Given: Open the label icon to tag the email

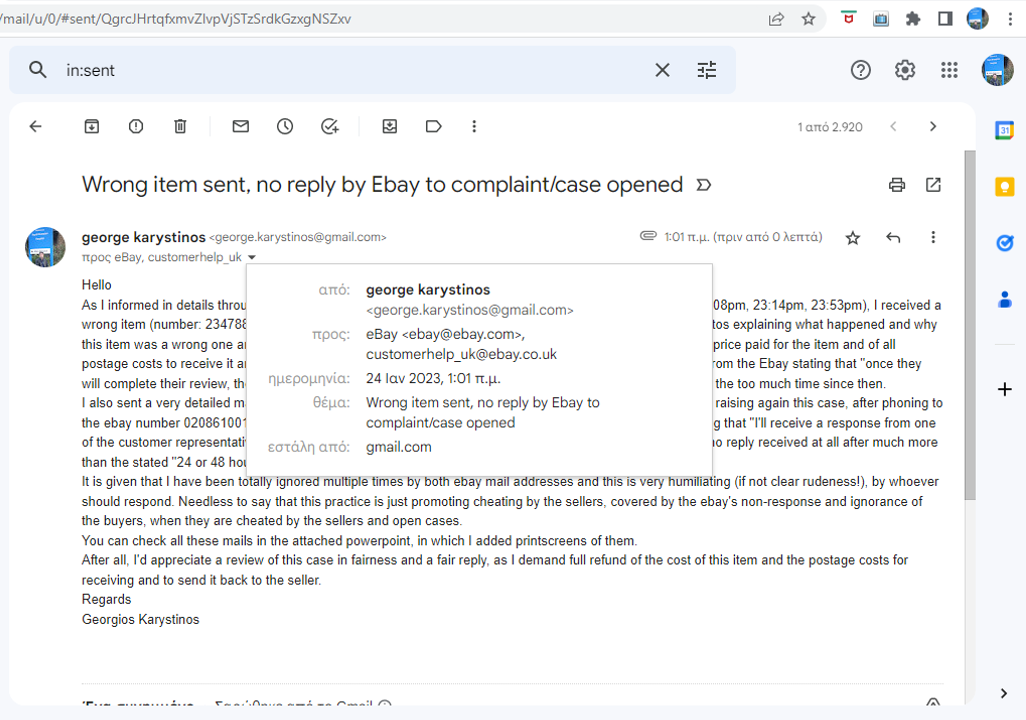Looking at the screenshot, I should (433, 126).
